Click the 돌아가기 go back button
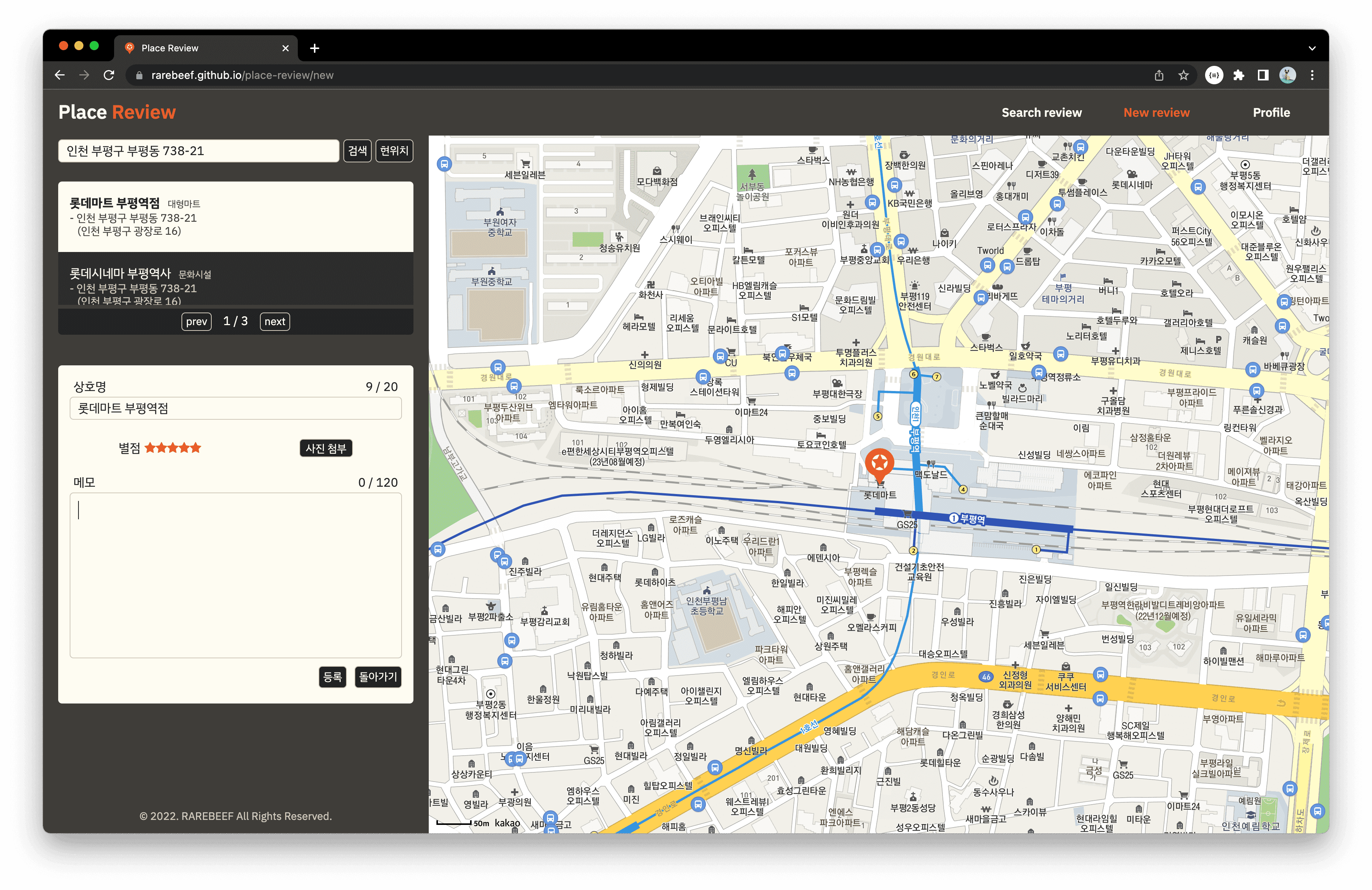Image resolution: width=1372 pixels, height=890 pixels. (x=378, y=677)
